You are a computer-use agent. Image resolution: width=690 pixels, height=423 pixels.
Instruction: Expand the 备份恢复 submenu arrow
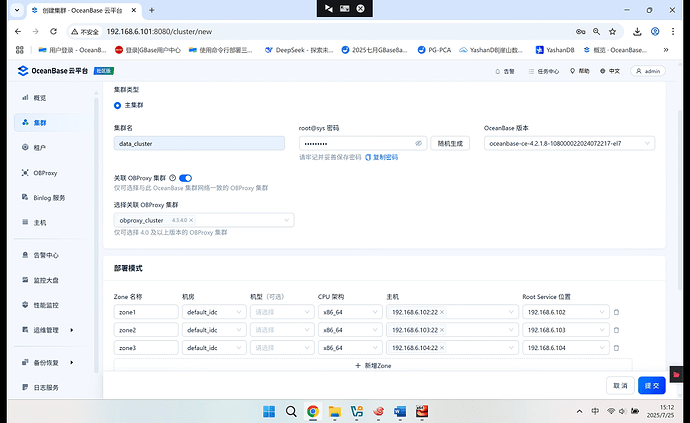click(72, 362)
